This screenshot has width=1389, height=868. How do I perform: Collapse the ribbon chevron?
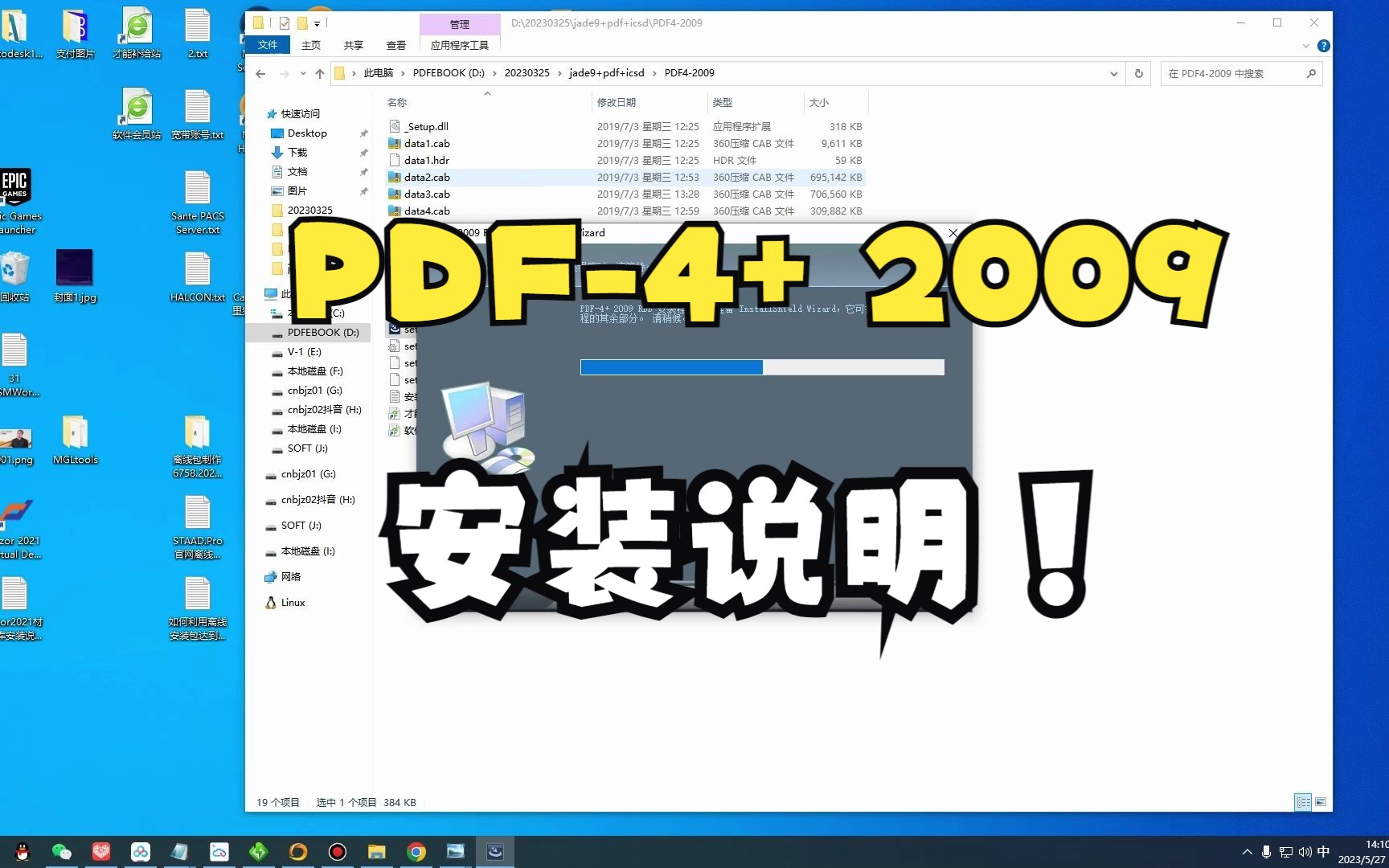[1306, 46]
